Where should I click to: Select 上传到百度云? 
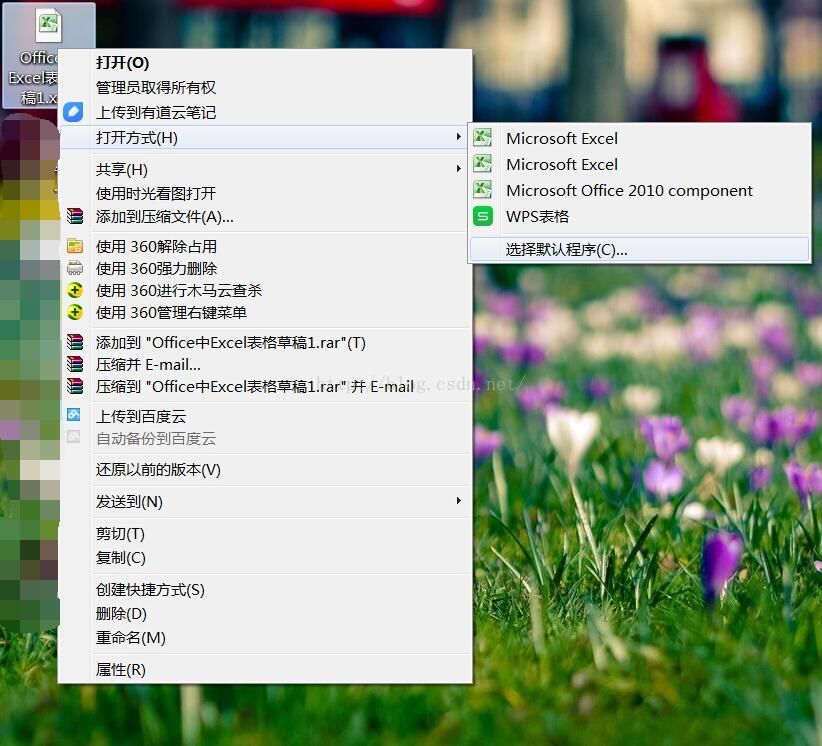coord(266,416)
